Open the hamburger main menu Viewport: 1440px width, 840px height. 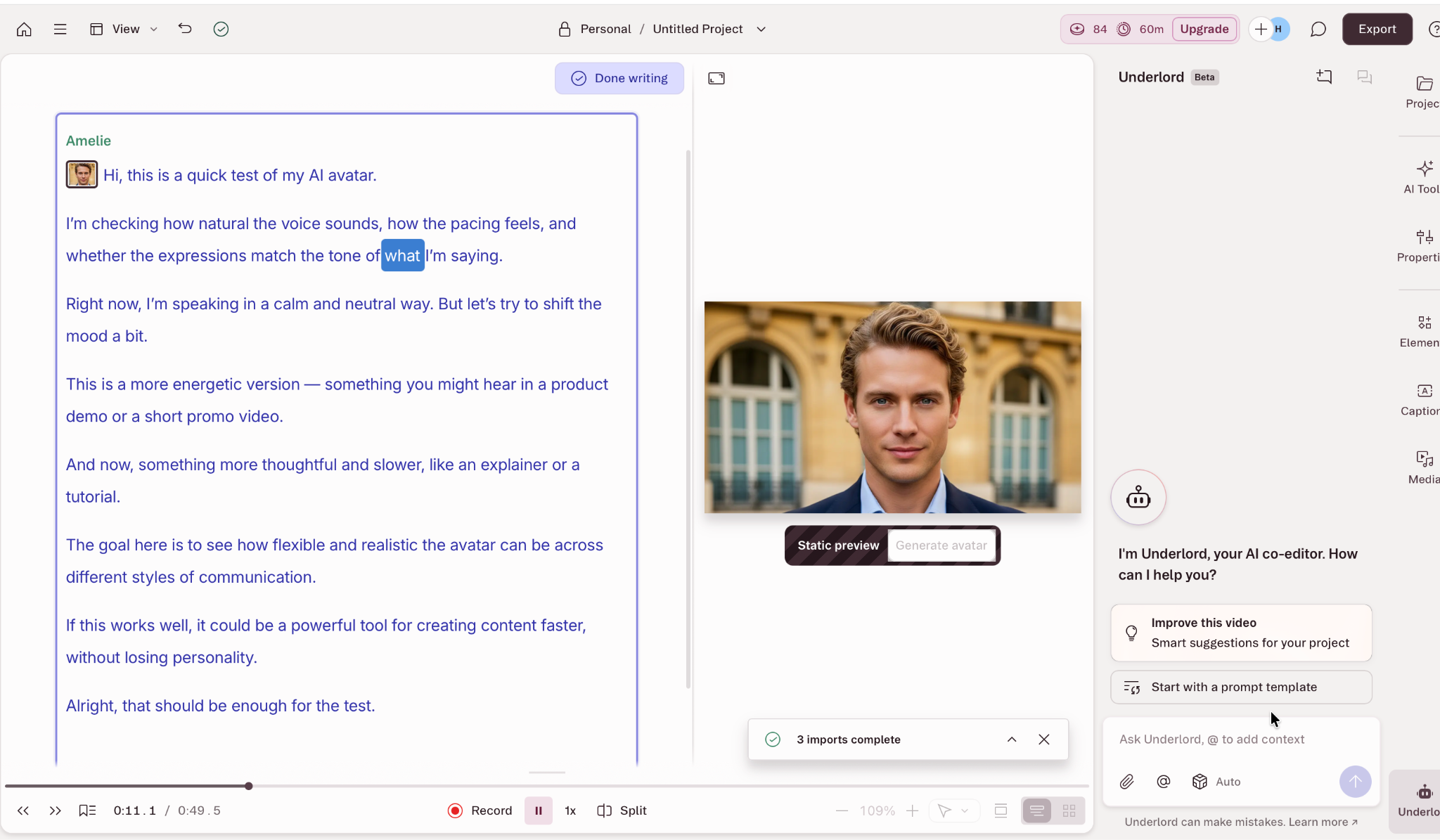[x=60, y=29]
